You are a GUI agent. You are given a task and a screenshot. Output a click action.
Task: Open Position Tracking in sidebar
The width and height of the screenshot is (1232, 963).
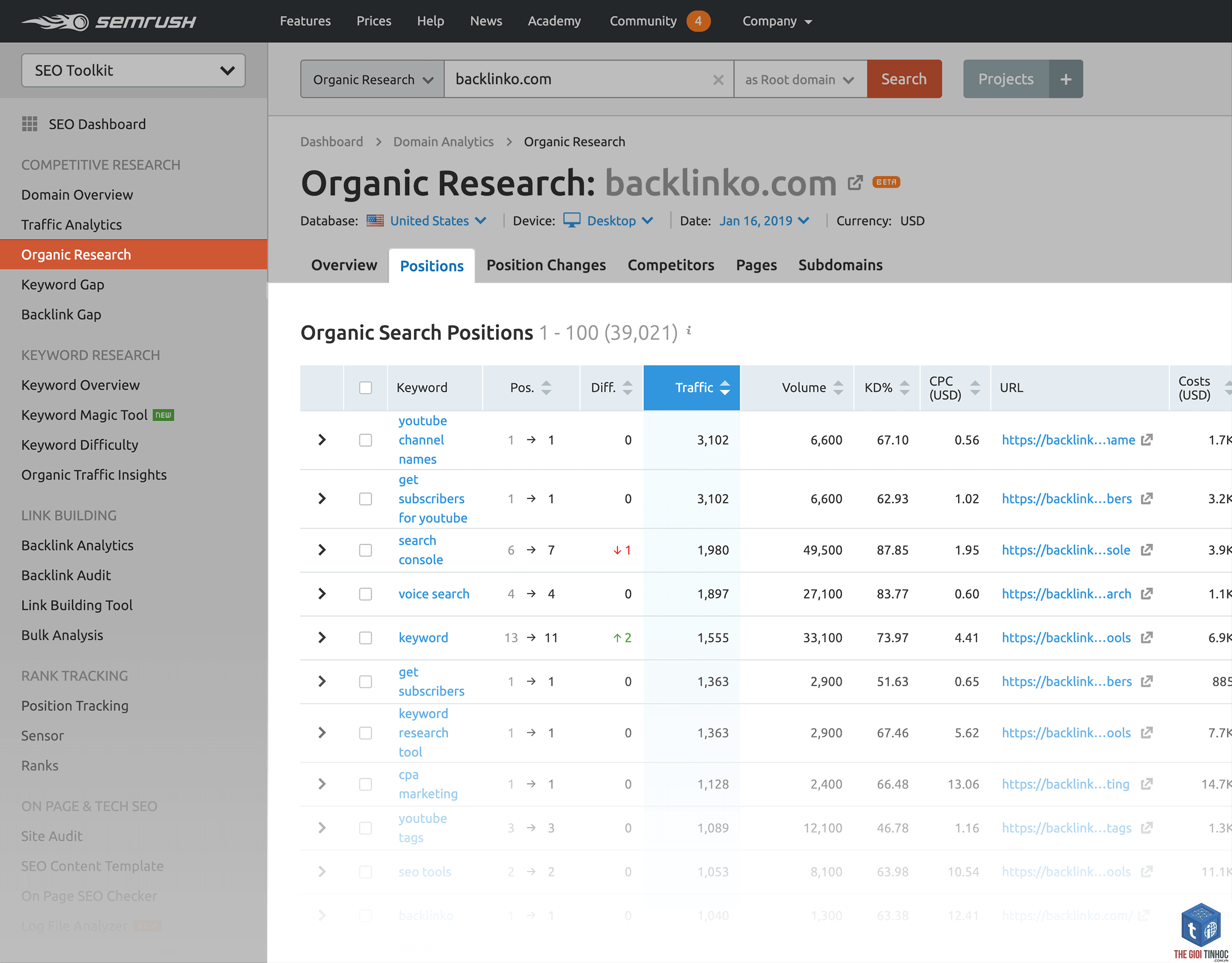pyautogui.click(x=74, y=705)
